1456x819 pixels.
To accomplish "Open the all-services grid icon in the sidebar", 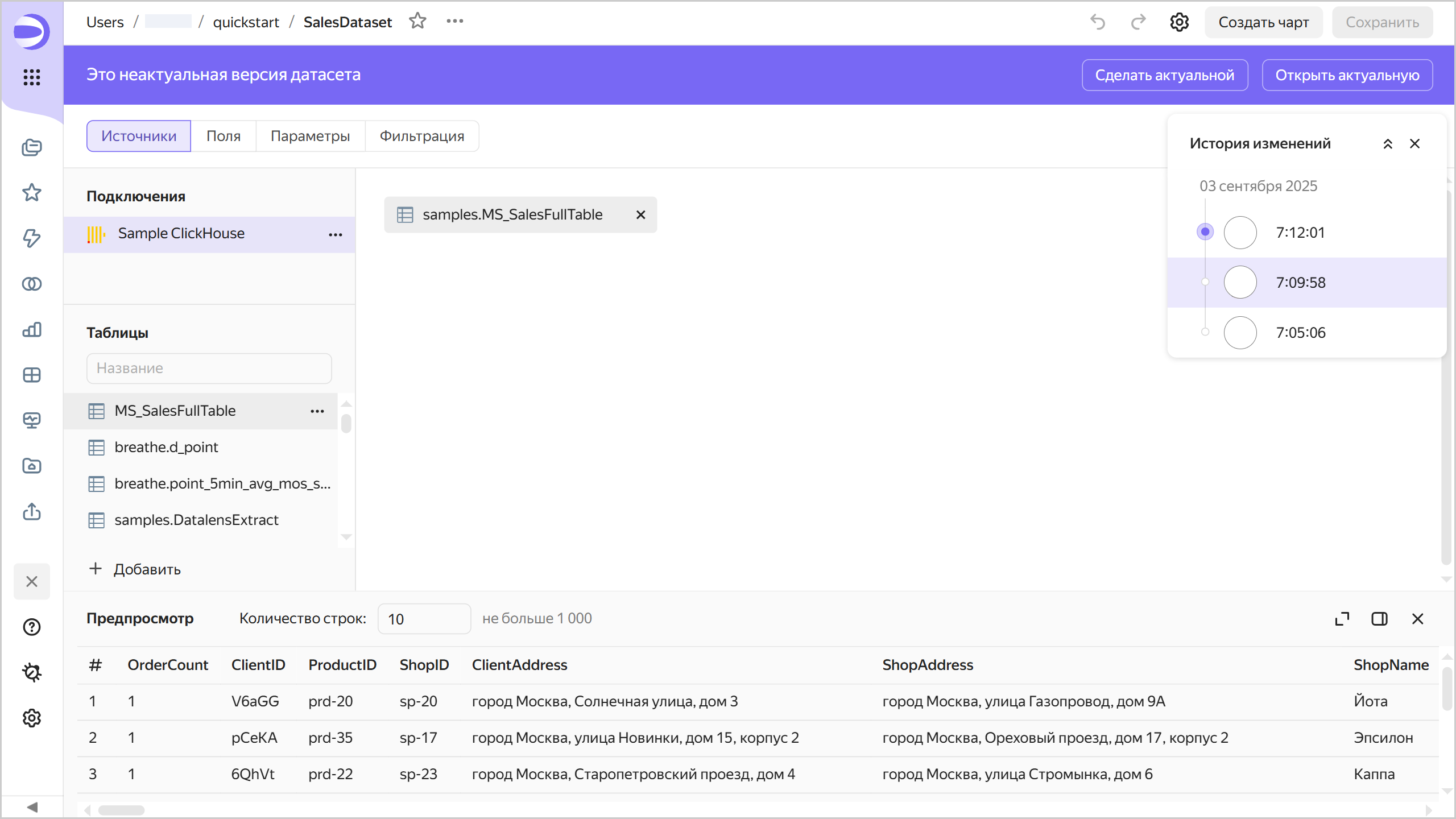I will [32, 77].
